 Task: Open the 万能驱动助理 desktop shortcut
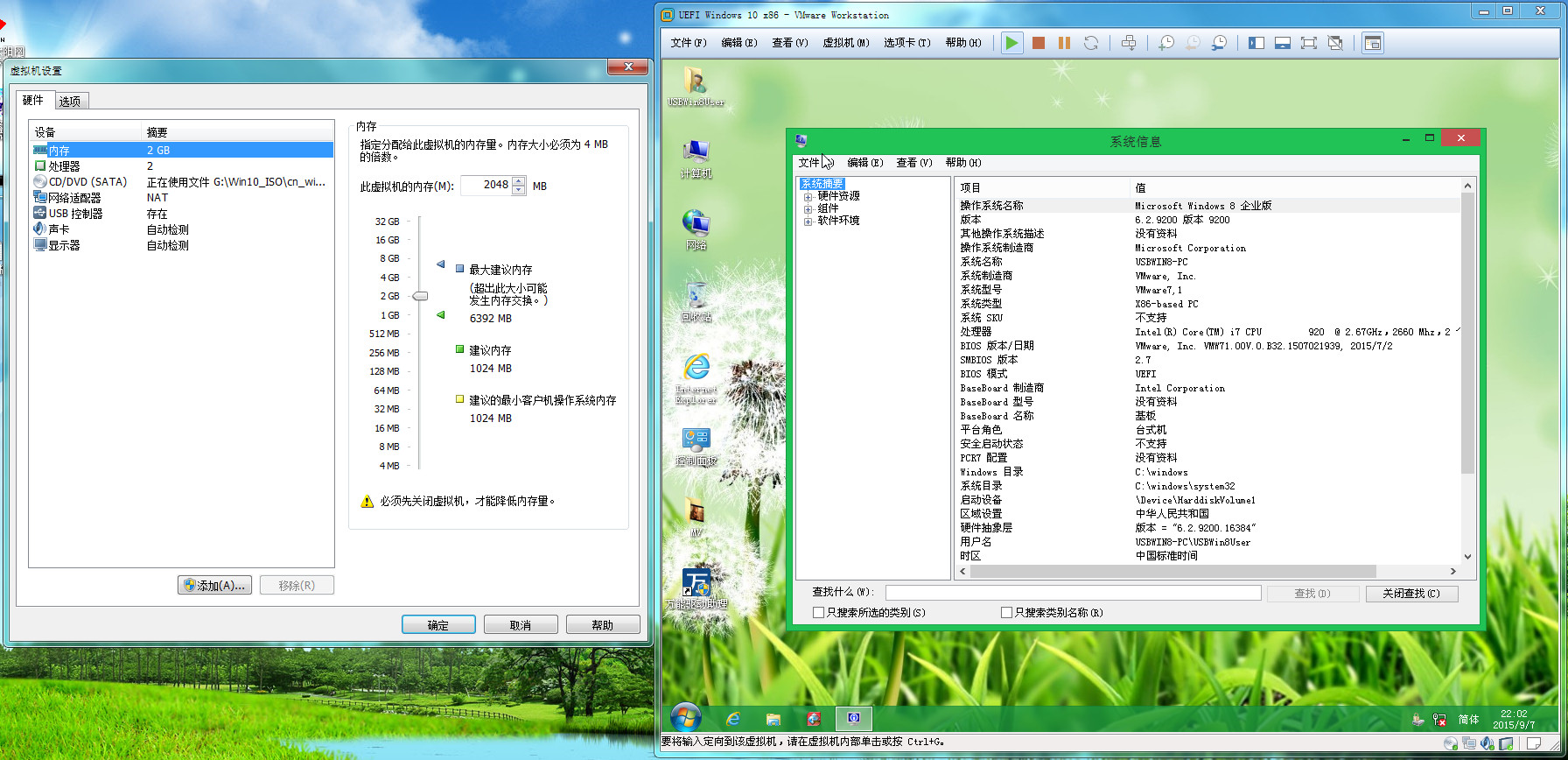696,589
